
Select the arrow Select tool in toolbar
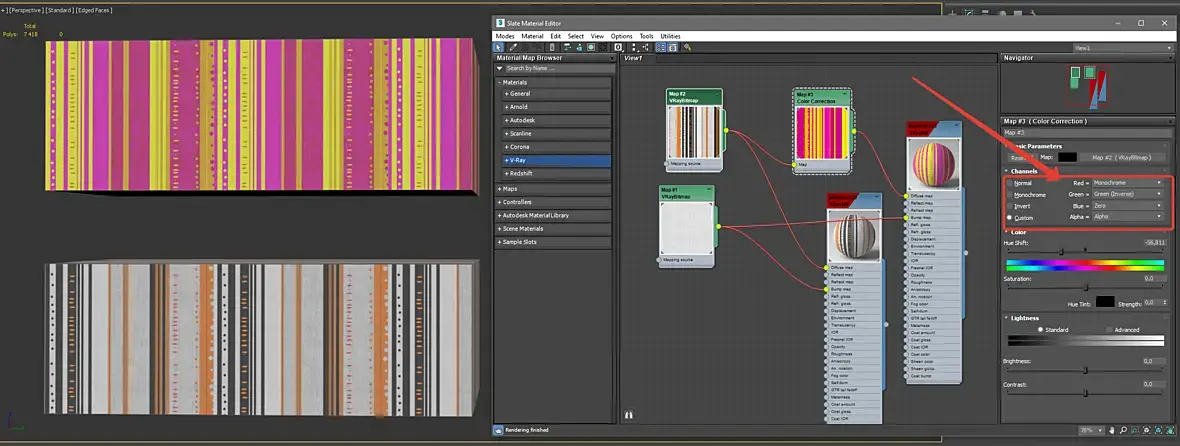point(498,47)
